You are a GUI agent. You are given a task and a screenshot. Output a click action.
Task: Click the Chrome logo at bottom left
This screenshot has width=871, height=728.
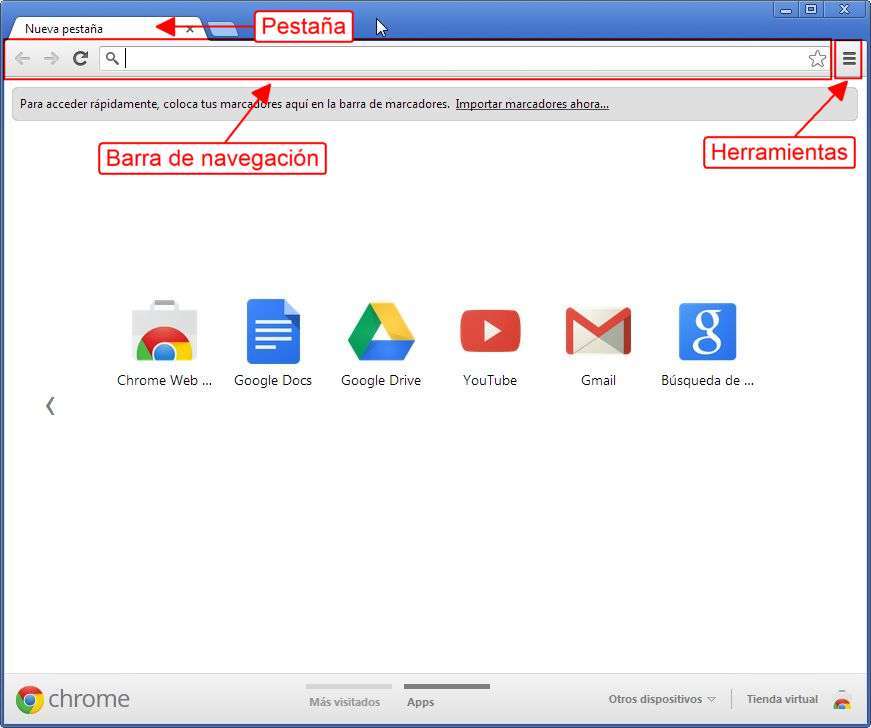coord(73,699)
